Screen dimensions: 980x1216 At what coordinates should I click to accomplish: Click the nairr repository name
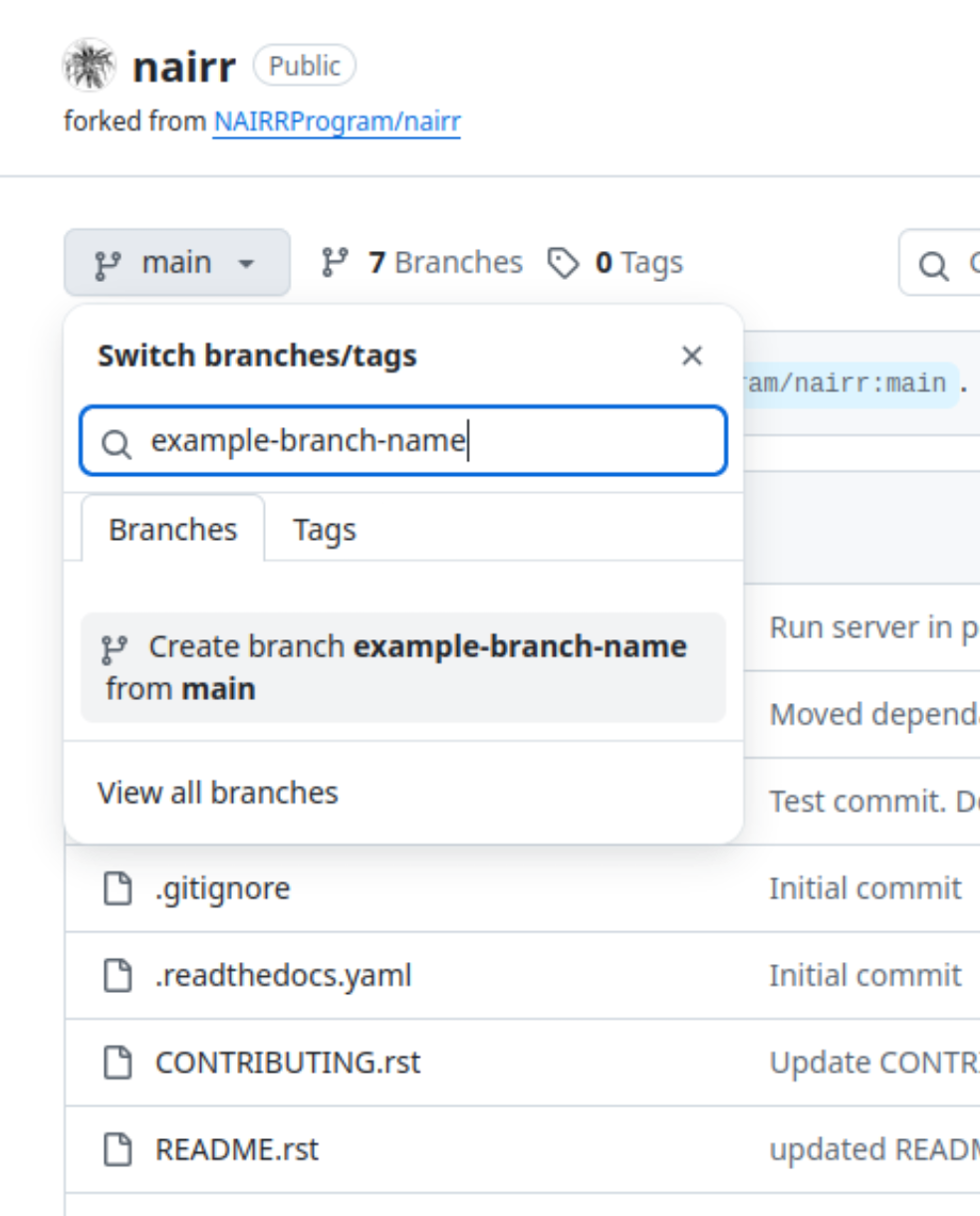(184, 67)
